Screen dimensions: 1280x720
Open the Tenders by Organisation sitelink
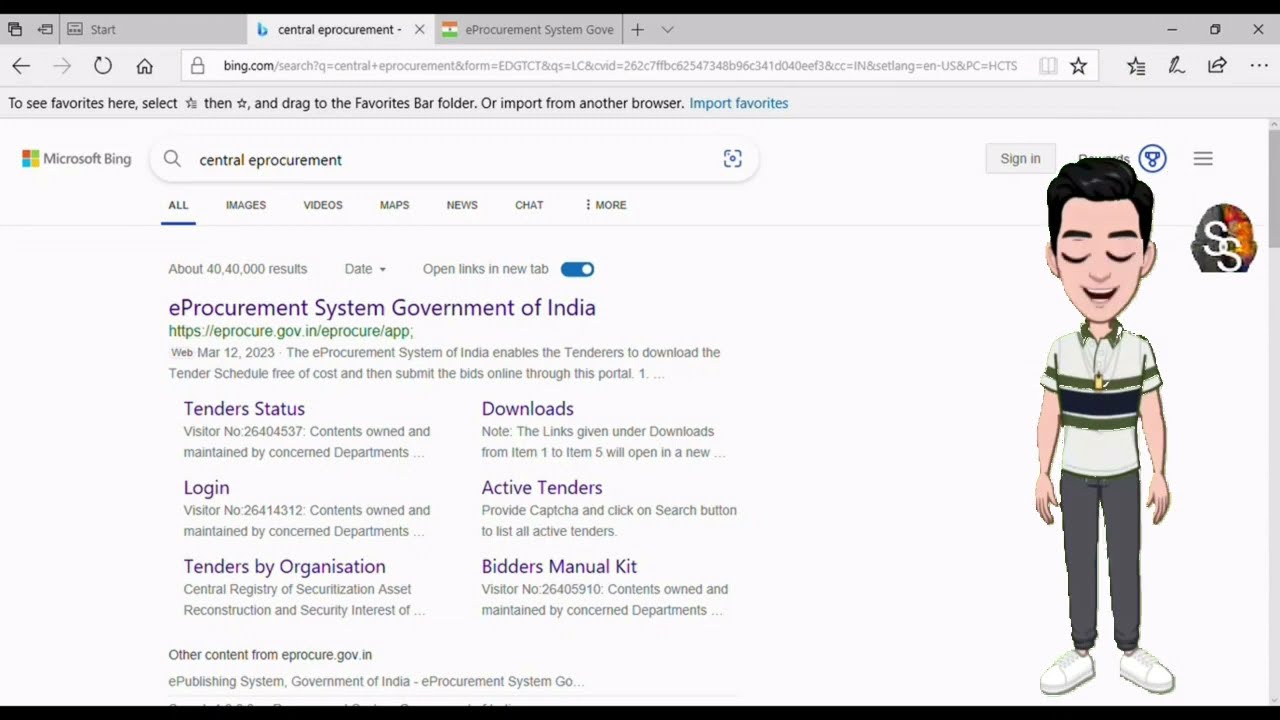[284, 566]
